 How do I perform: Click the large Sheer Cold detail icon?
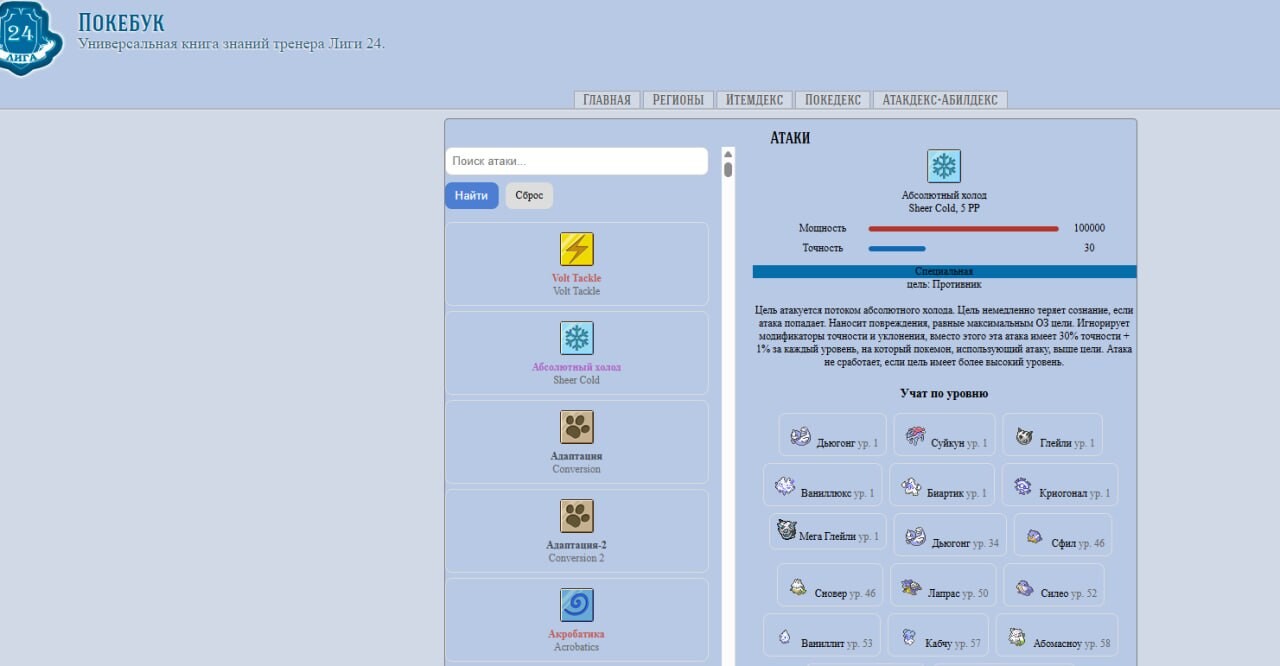[944, 166]
